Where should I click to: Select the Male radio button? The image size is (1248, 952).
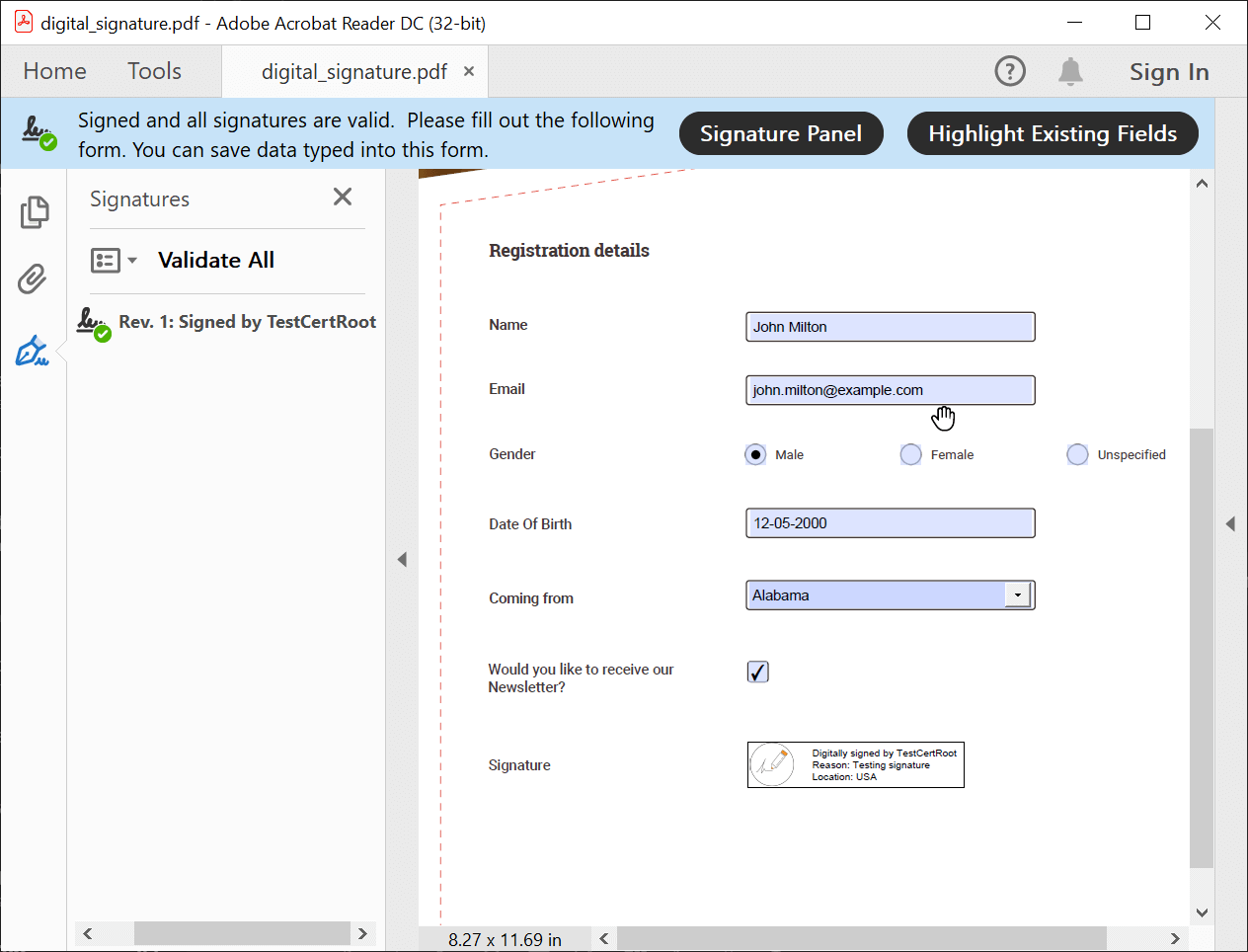(x=755, y=454)
